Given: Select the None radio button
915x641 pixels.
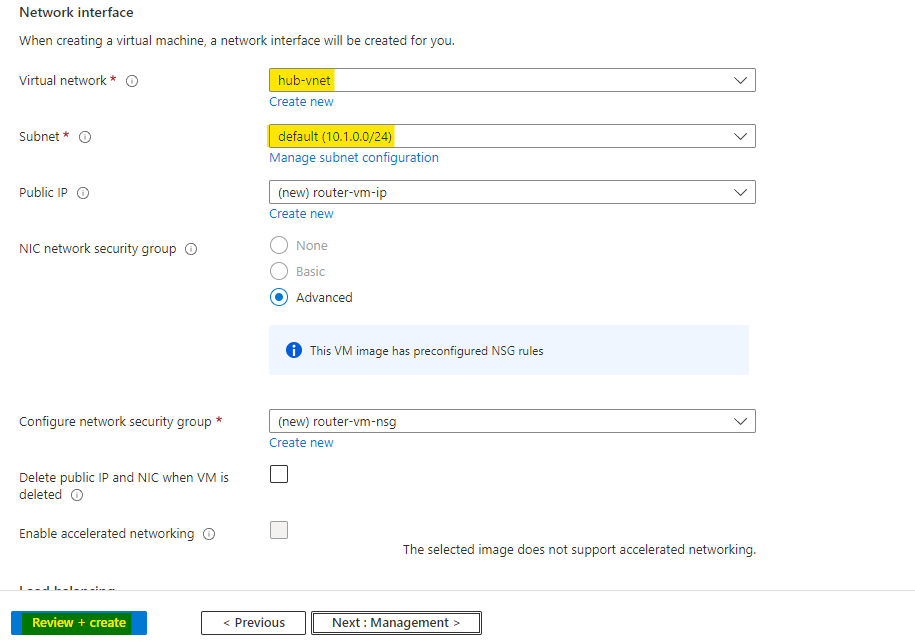Looking at the screenshot, I should pyautogui.click(x=279, y=246).
